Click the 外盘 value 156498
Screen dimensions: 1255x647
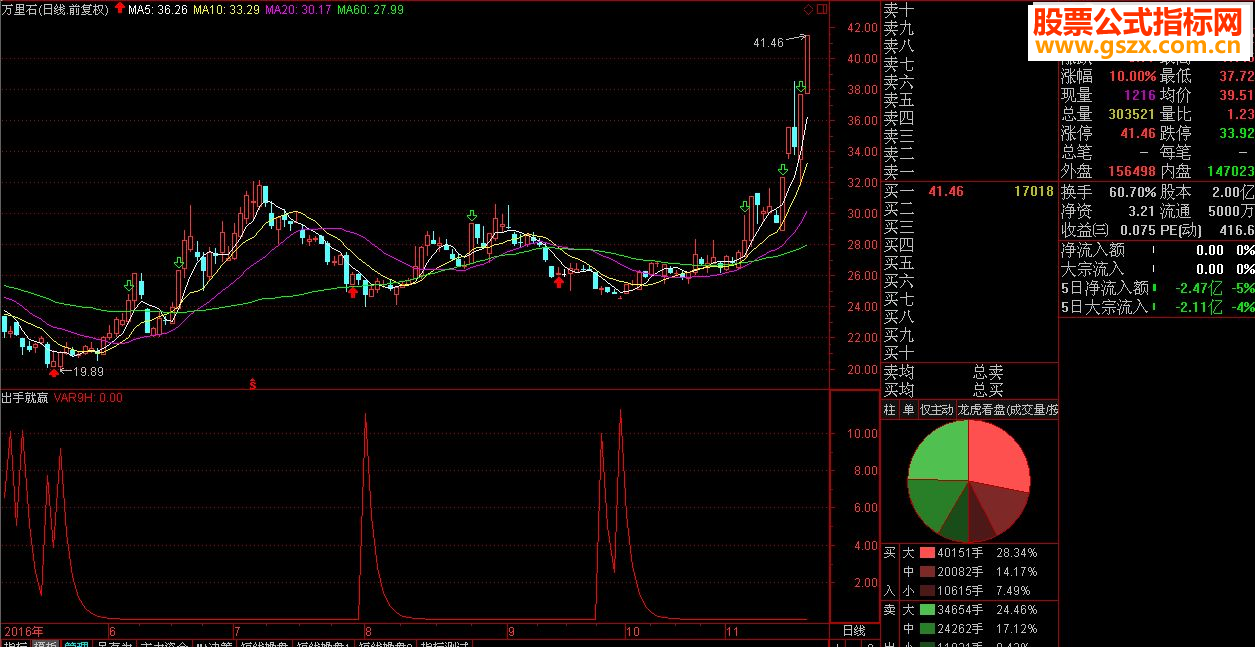(1132, 171)
